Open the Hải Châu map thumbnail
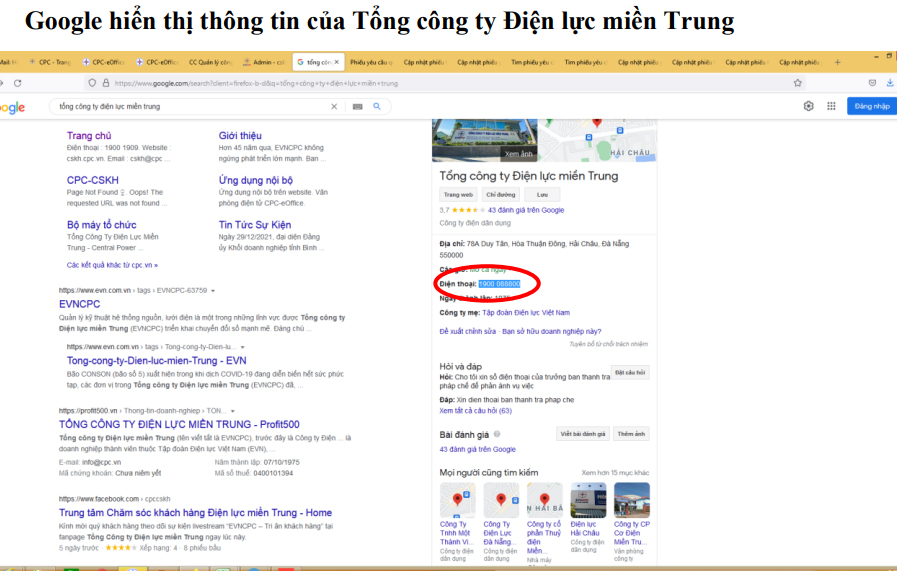 [x=597, y=140]
